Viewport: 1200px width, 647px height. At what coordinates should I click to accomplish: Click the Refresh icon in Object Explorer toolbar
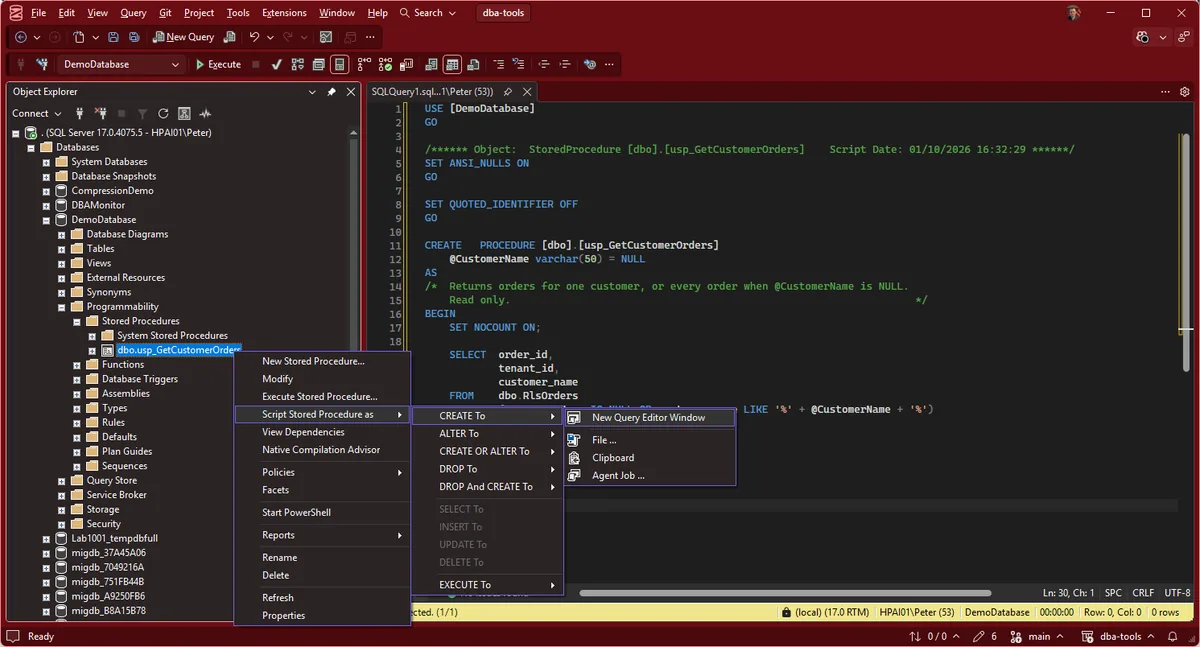tap(163, 113)
